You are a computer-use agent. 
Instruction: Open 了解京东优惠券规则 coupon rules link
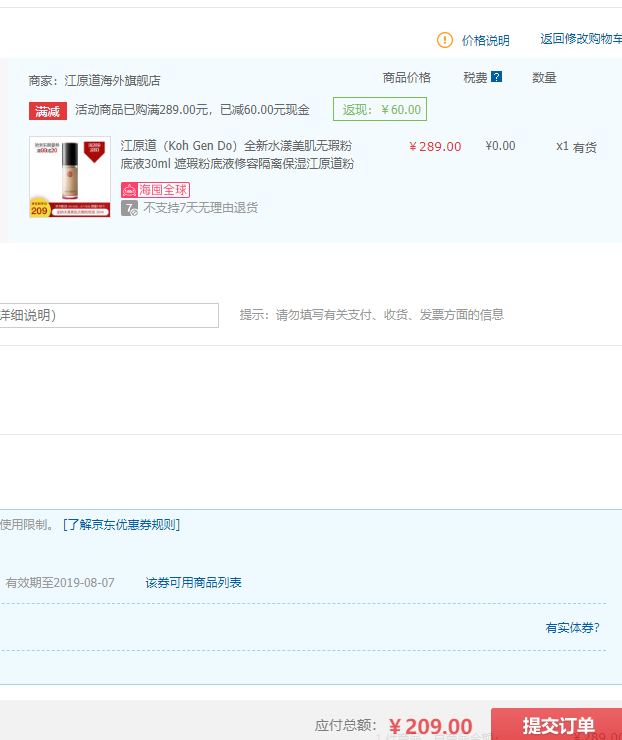[x=121, y=525]
